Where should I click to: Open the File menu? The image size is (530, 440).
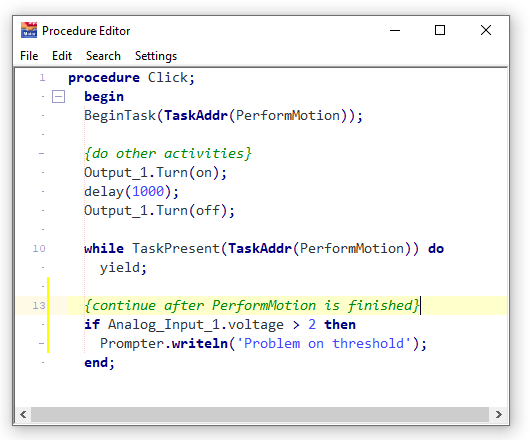pos(29,56)
